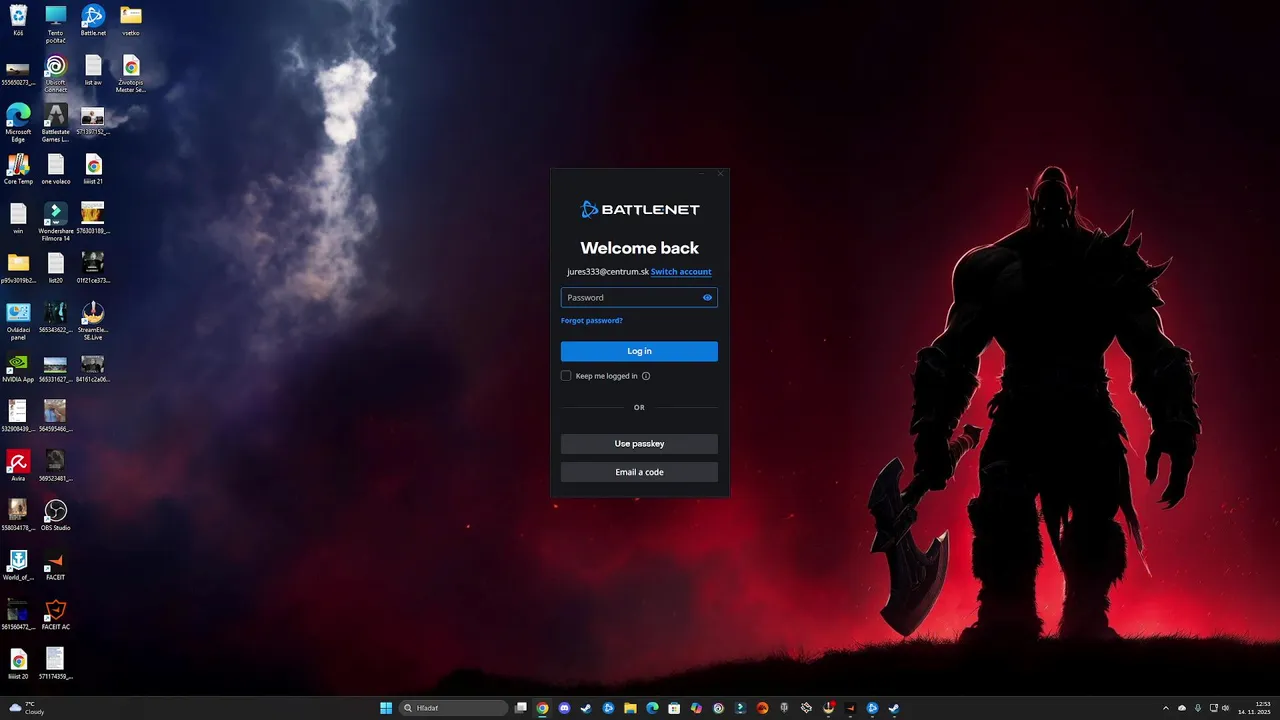Choose the Use passkey button
1280x720 pixels.
(639, 443)
